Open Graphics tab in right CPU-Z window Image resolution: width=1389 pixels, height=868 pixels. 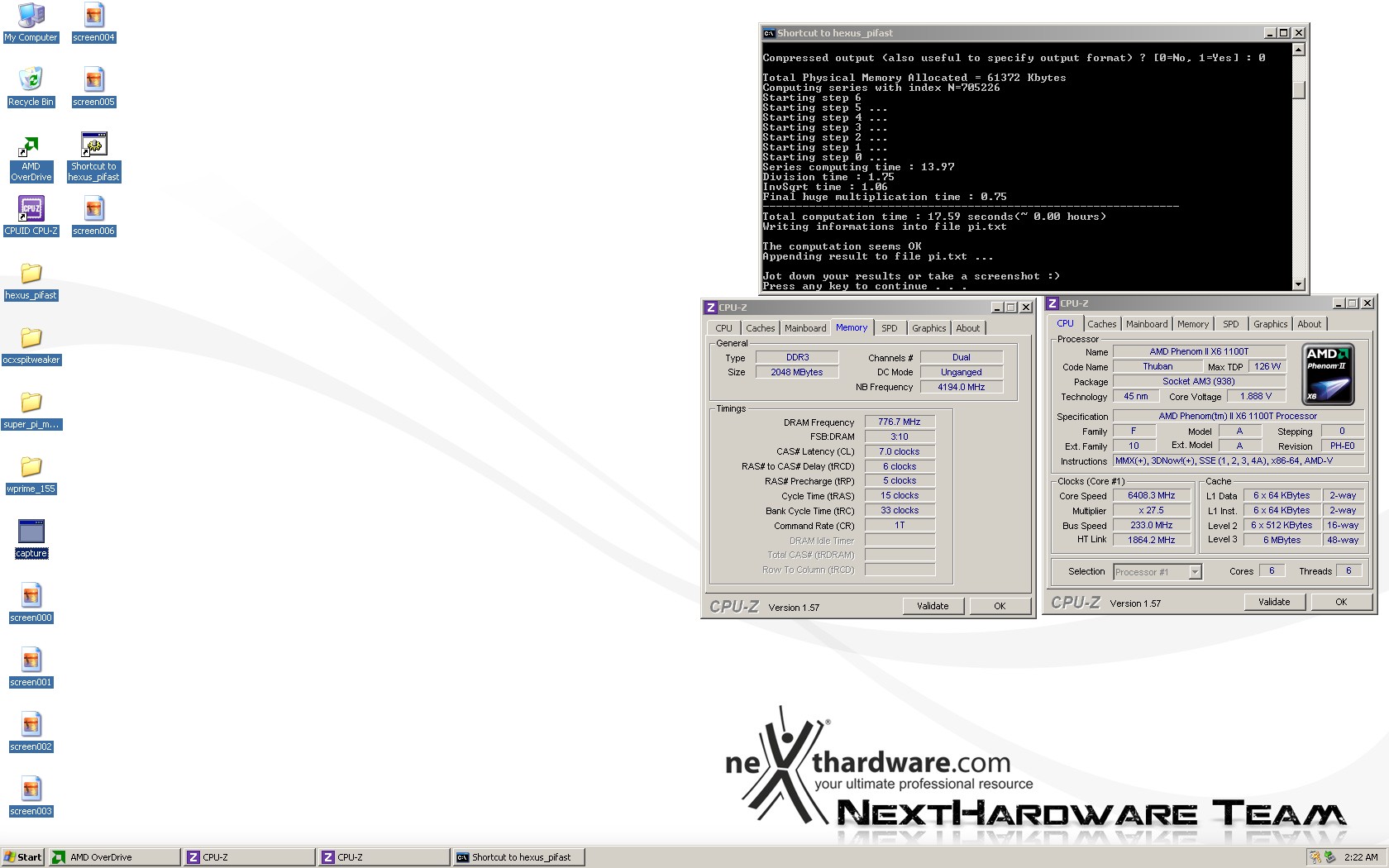click(x=1270, y=324)
